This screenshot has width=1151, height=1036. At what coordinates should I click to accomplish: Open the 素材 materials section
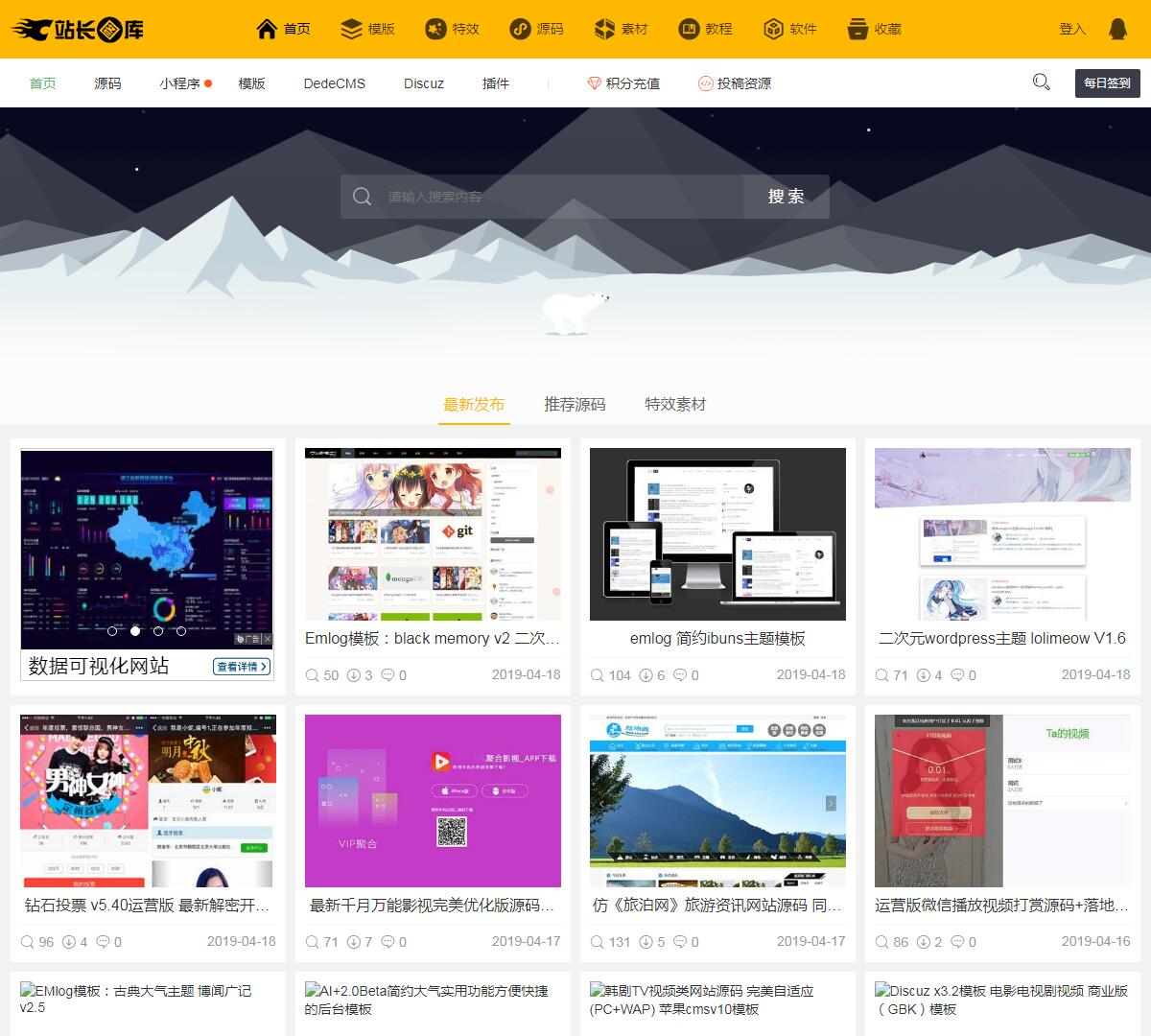coord(621,29)
